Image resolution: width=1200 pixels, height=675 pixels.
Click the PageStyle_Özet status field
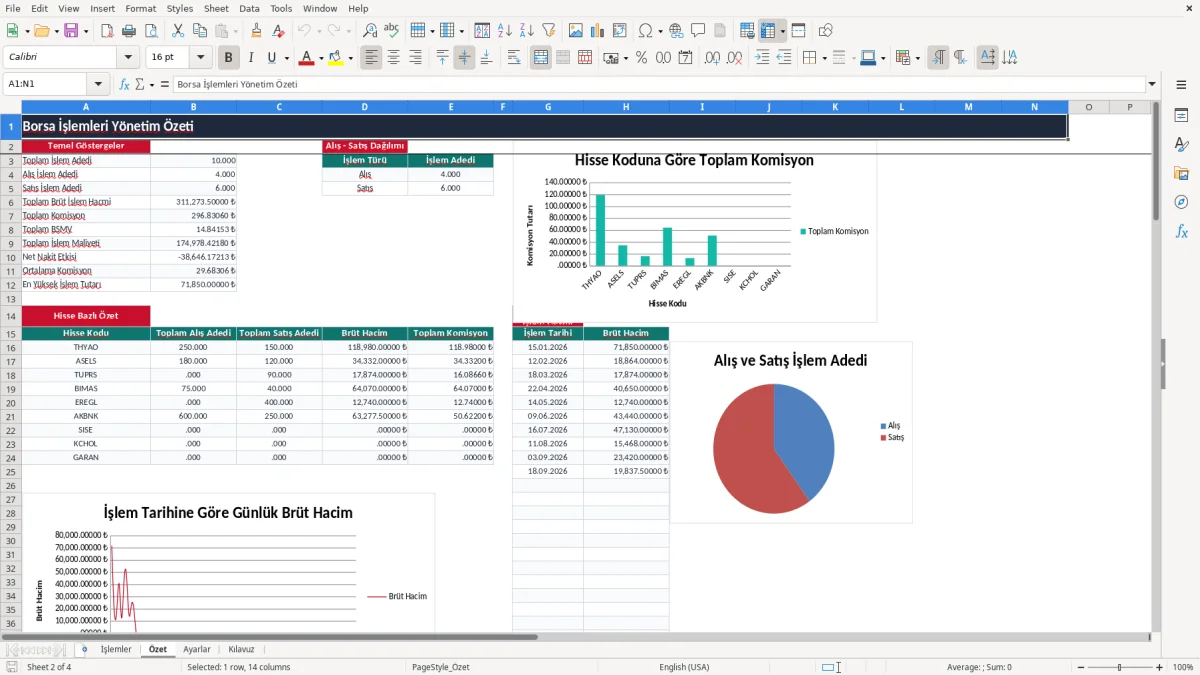pos(440,667)
